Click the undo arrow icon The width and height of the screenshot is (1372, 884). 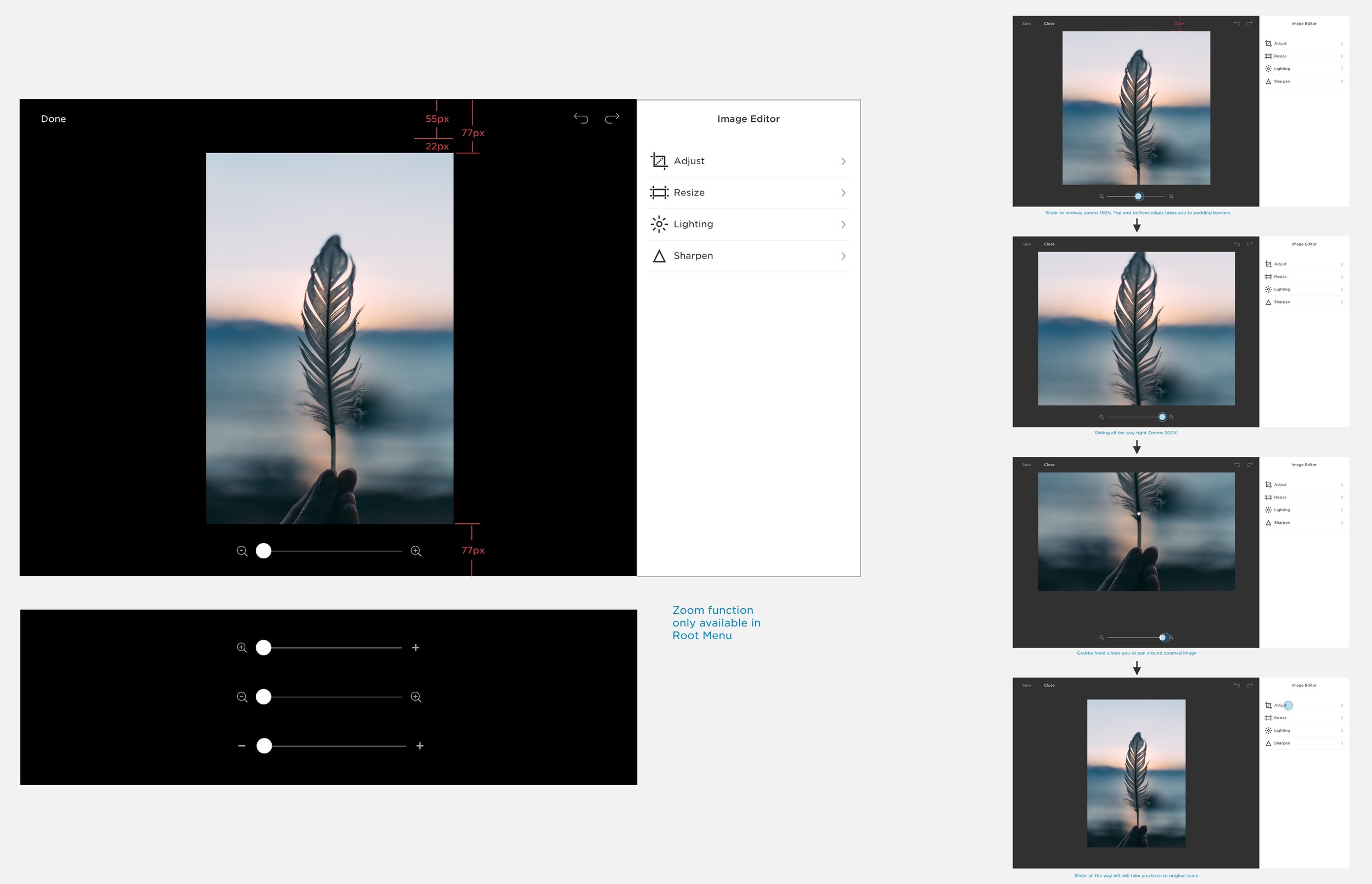coord(579,118)
